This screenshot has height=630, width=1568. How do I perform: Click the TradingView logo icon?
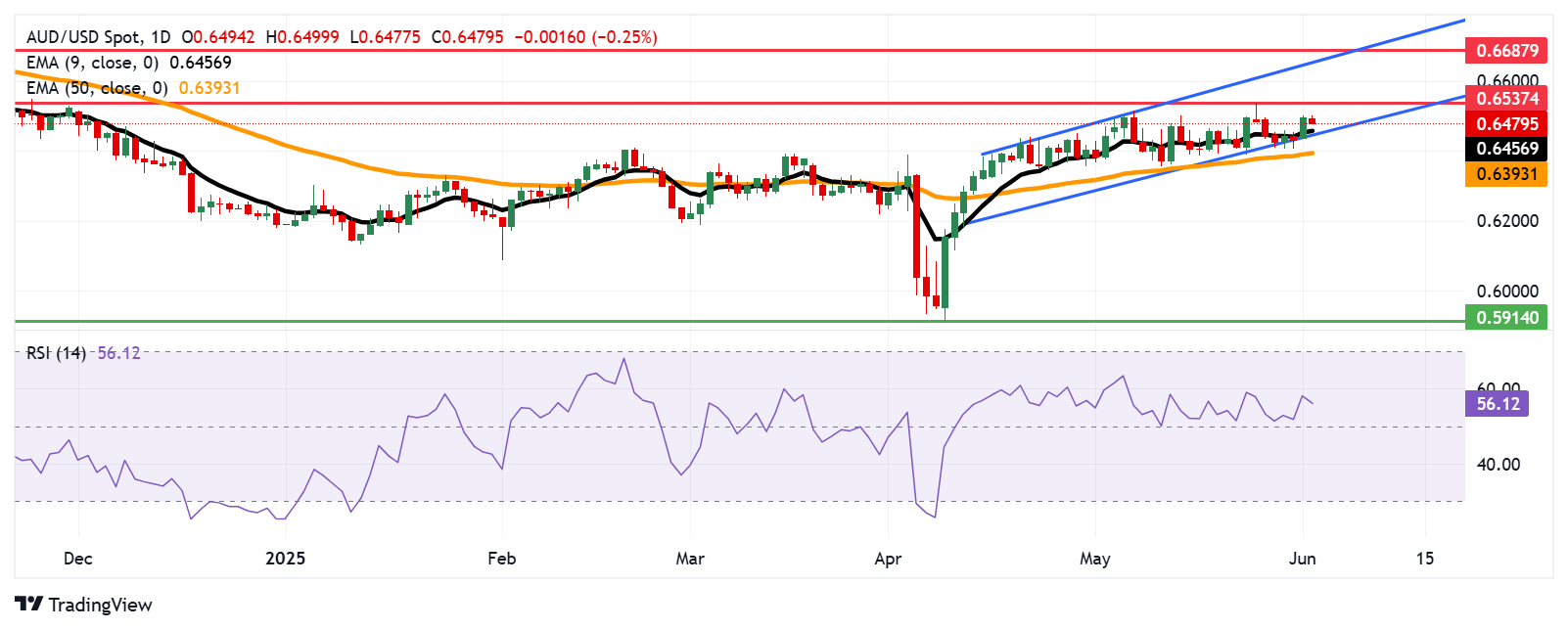29,605
